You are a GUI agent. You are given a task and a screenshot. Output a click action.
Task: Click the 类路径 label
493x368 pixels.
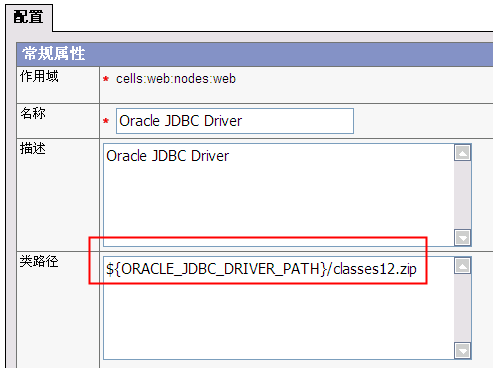click(x=39, y=261)
